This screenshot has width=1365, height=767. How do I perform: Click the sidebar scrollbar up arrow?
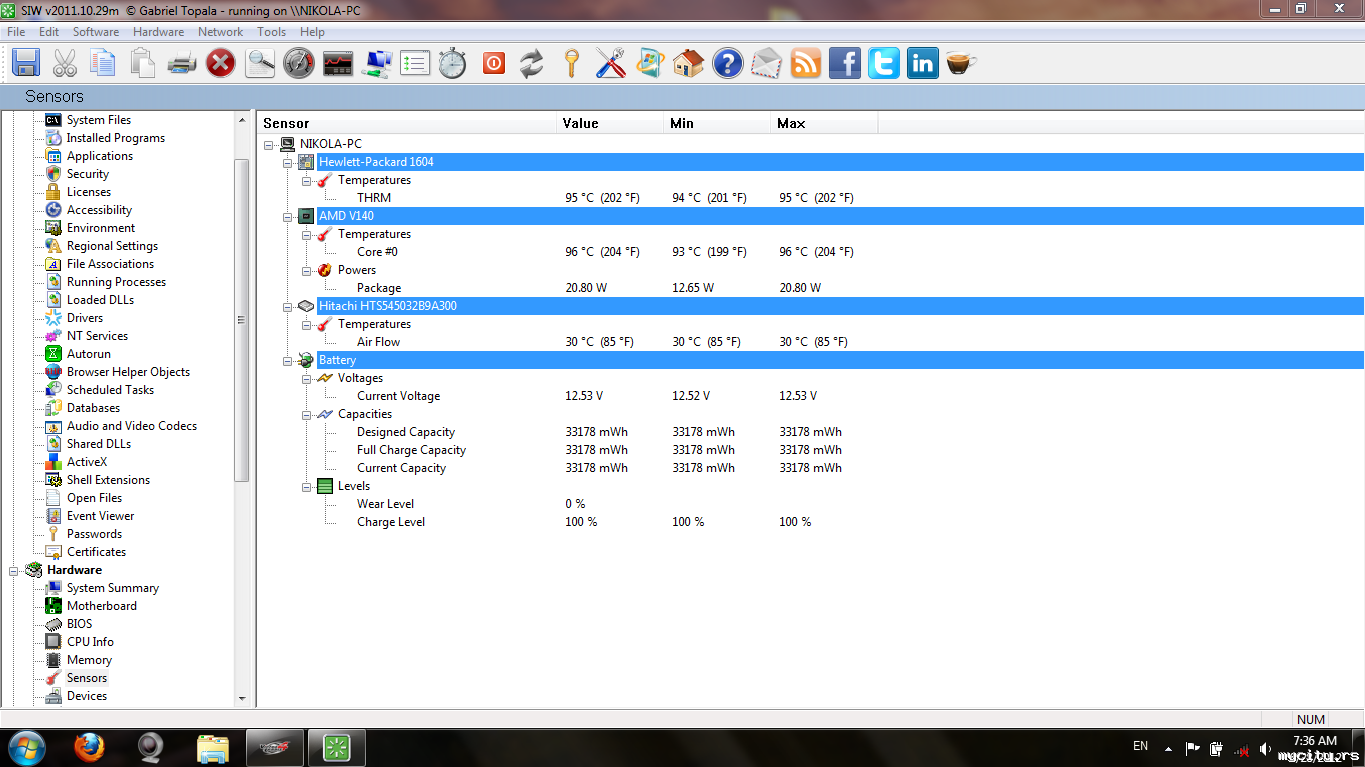(x=241, y=119)
